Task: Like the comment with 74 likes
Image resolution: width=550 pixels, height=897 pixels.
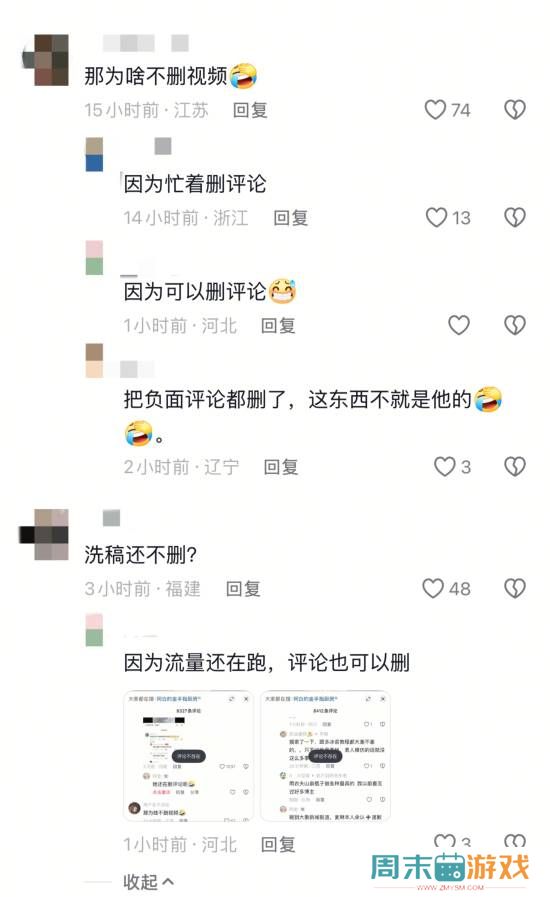Action: click(x=435, y=110)
